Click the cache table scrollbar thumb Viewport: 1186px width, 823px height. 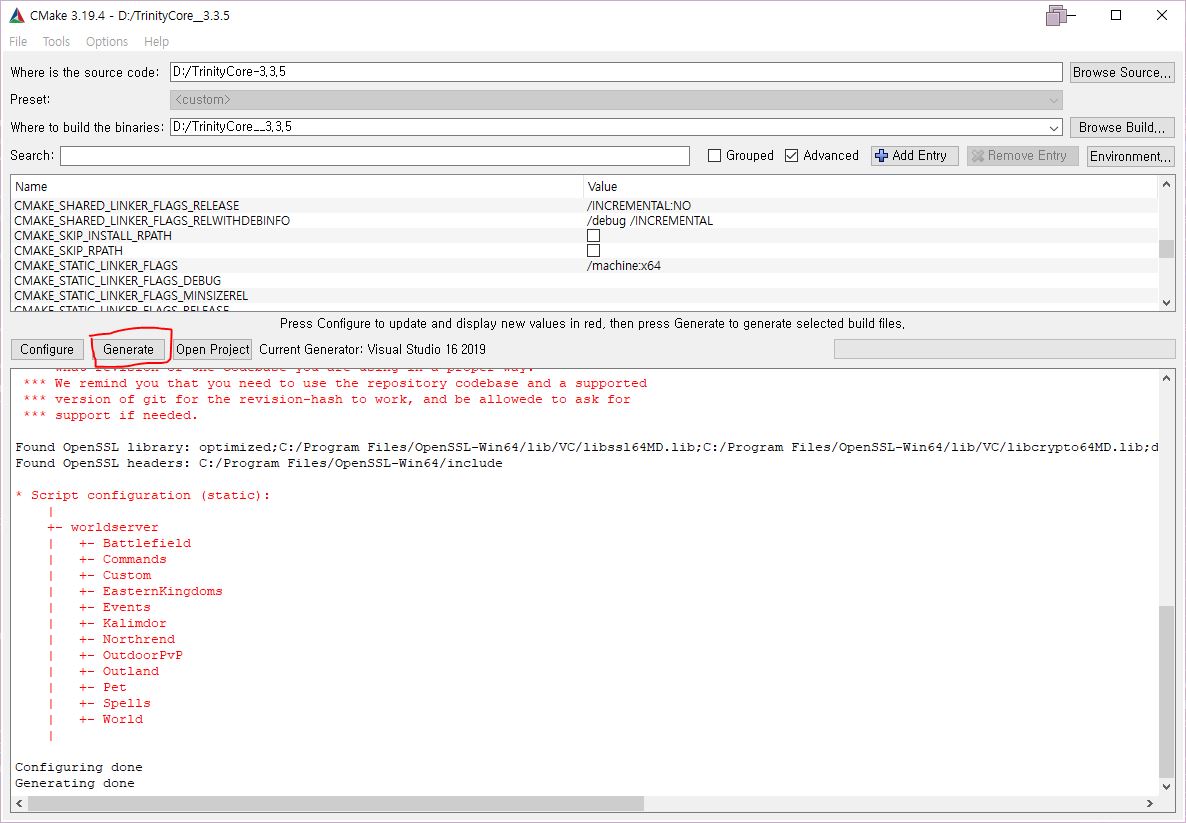(1166, 249)
